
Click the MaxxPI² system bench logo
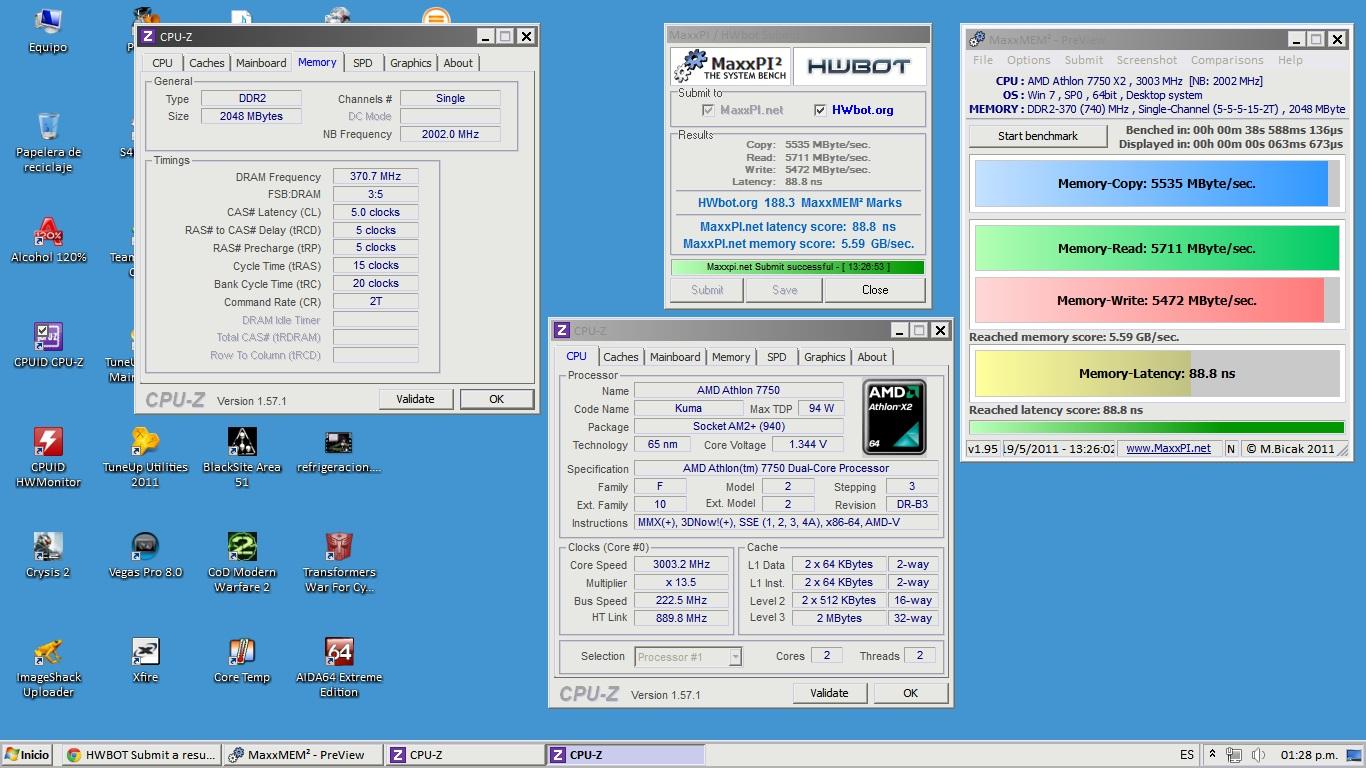[x=730, y=66]
